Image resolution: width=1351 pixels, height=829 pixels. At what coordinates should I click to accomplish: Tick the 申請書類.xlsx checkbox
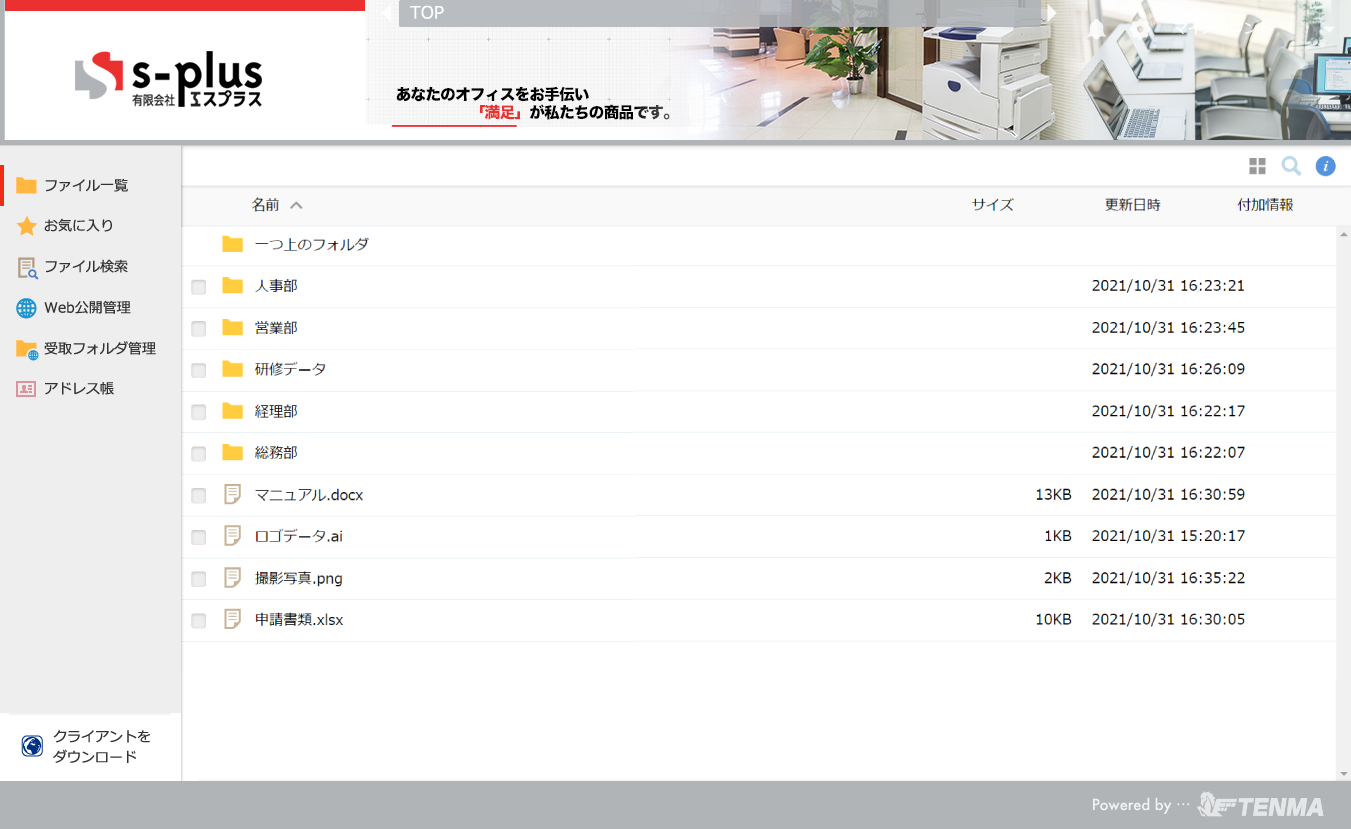coord(199,621)
